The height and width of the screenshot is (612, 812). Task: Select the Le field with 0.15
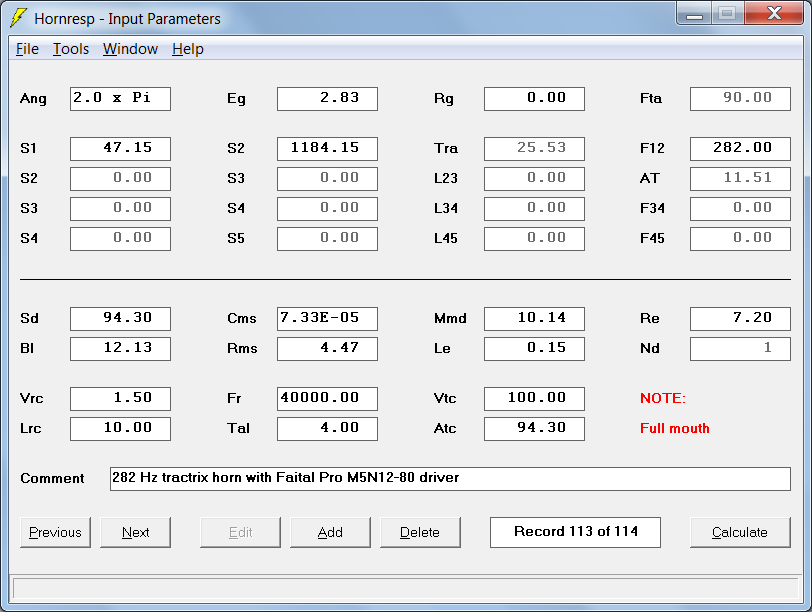[x=534, y=349]
